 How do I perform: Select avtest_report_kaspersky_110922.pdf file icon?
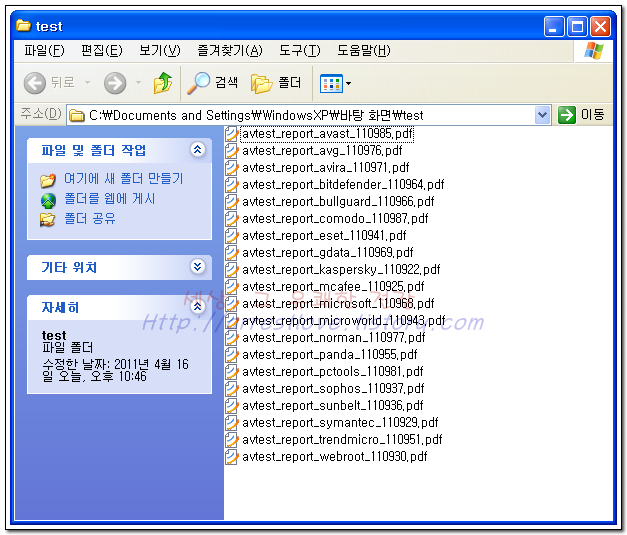click(231, 269)
